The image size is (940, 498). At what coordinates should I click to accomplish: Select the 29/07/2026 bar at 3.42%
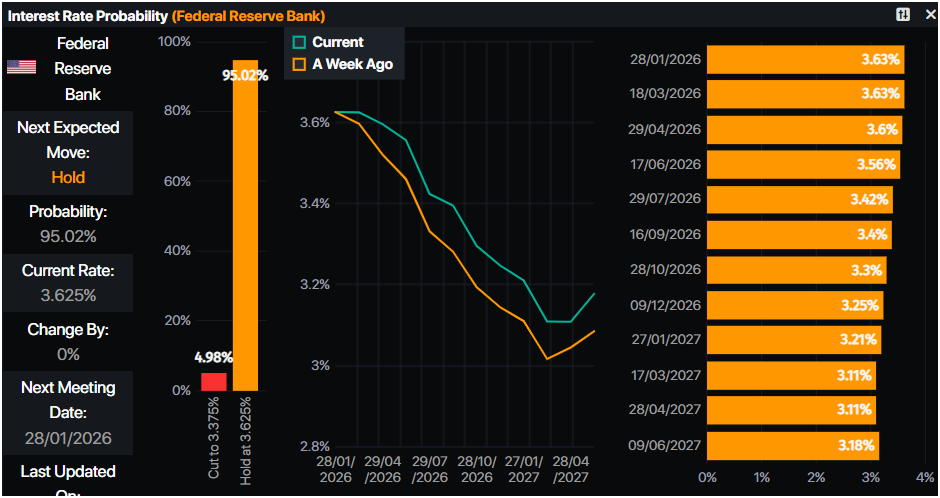coord(799,200)
